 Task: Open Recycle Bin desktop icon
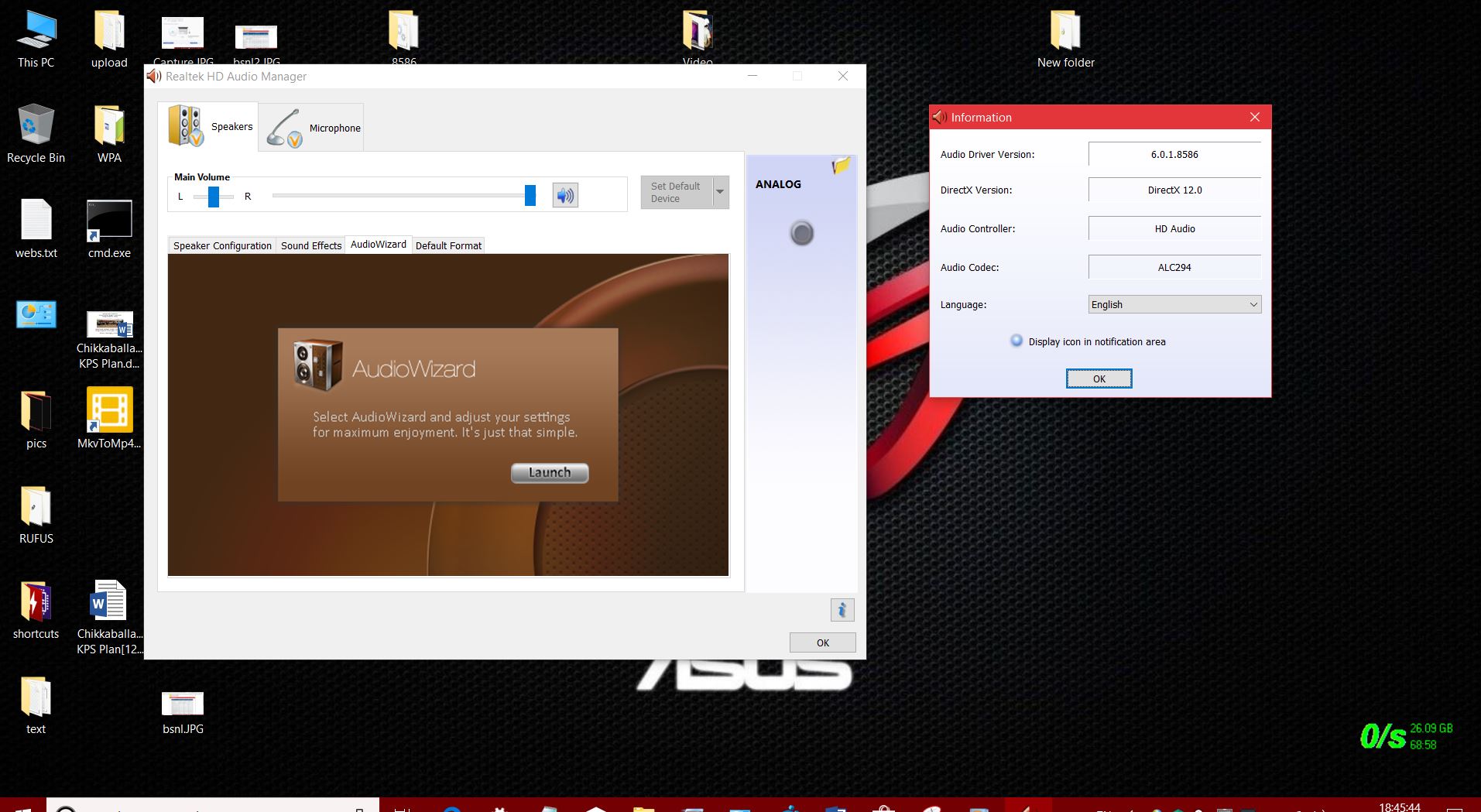pos(36,134)
